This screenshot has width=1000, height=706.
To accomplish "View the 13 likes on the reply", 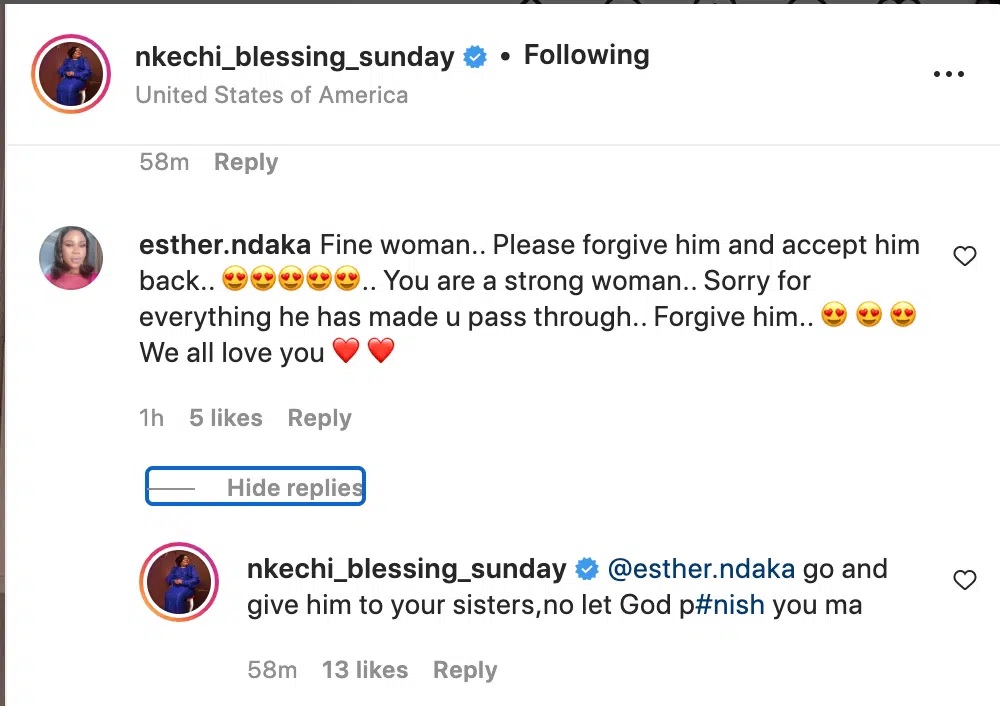I will (x=364, y=670).
